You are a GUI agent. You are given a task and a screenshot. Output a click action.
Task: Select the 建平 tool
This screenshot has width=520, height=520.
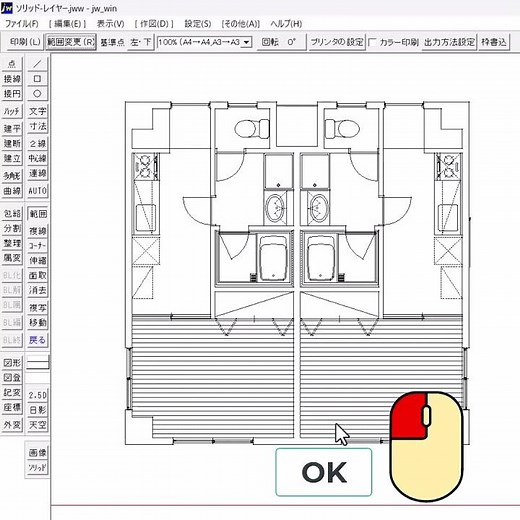click(x=12, y=128)
